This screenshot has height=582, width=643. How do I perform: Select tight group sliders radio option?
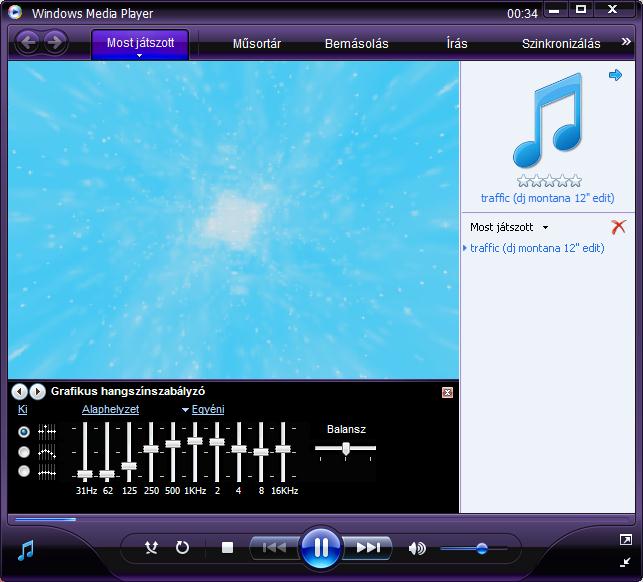(24, 471)
